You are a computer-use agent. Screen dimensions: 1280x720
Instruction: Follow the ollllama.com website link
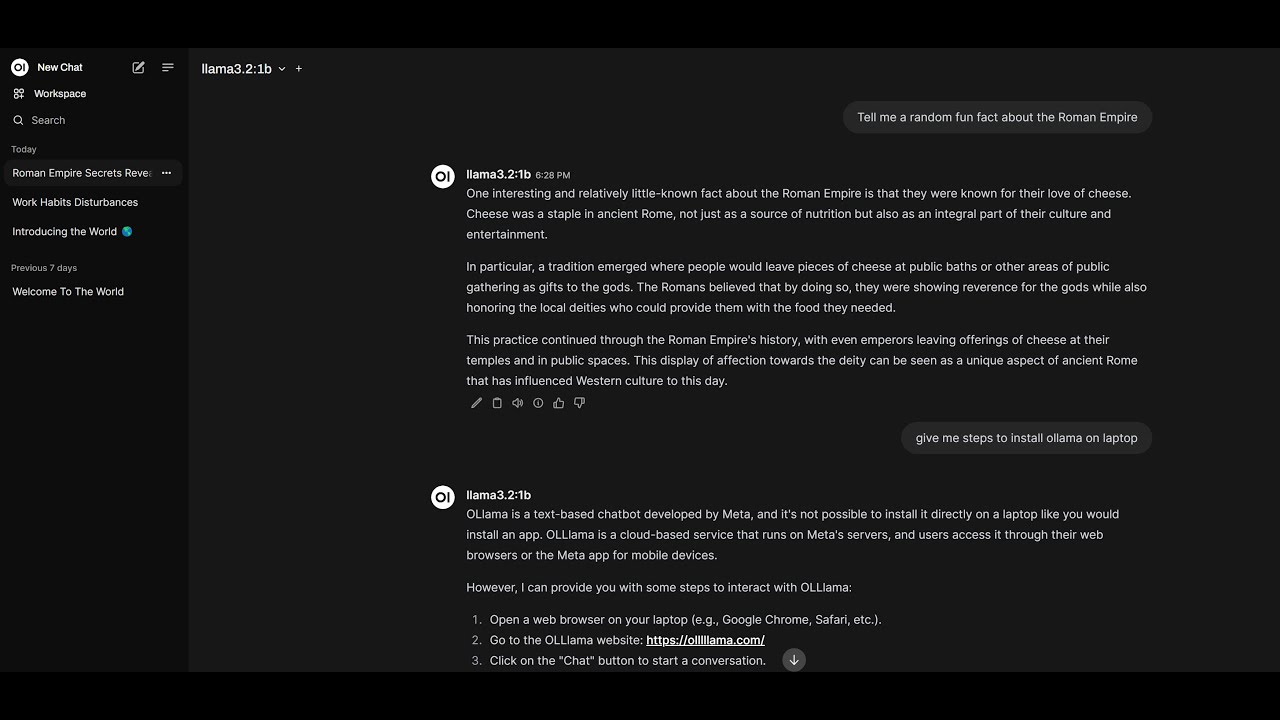(705, 640)
